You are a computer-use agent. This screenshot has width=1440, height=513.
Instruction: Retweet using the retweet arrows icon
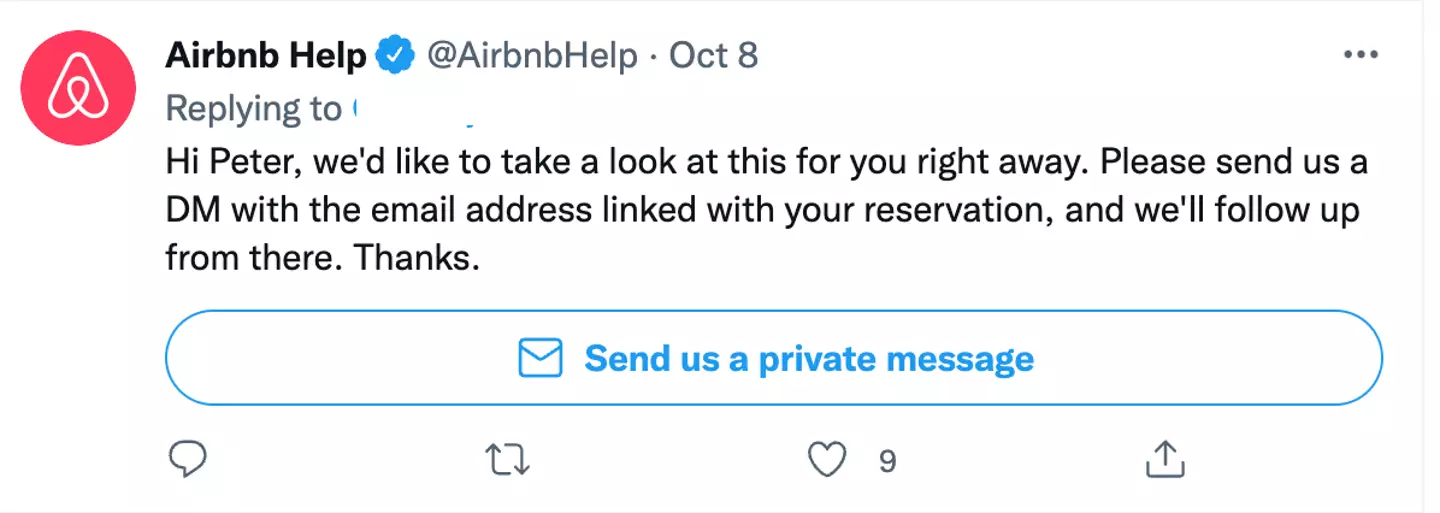click(x=507, y=460)
